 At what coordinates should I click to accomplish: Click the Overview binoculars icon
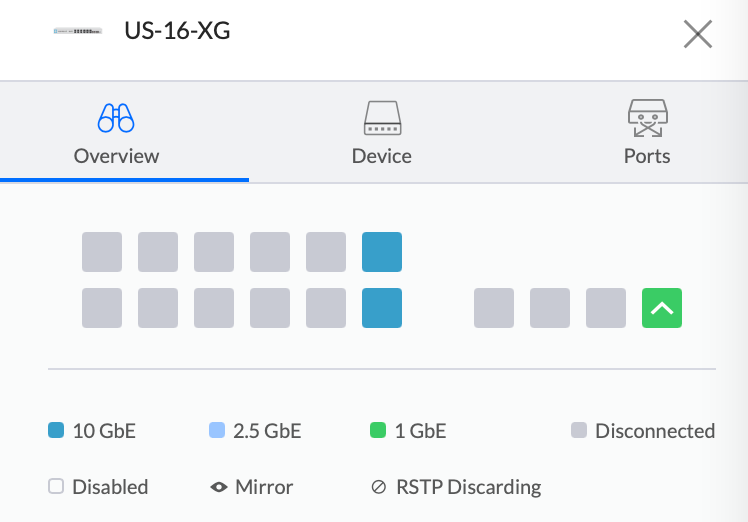pyautogui.click(x=116, y=118)
